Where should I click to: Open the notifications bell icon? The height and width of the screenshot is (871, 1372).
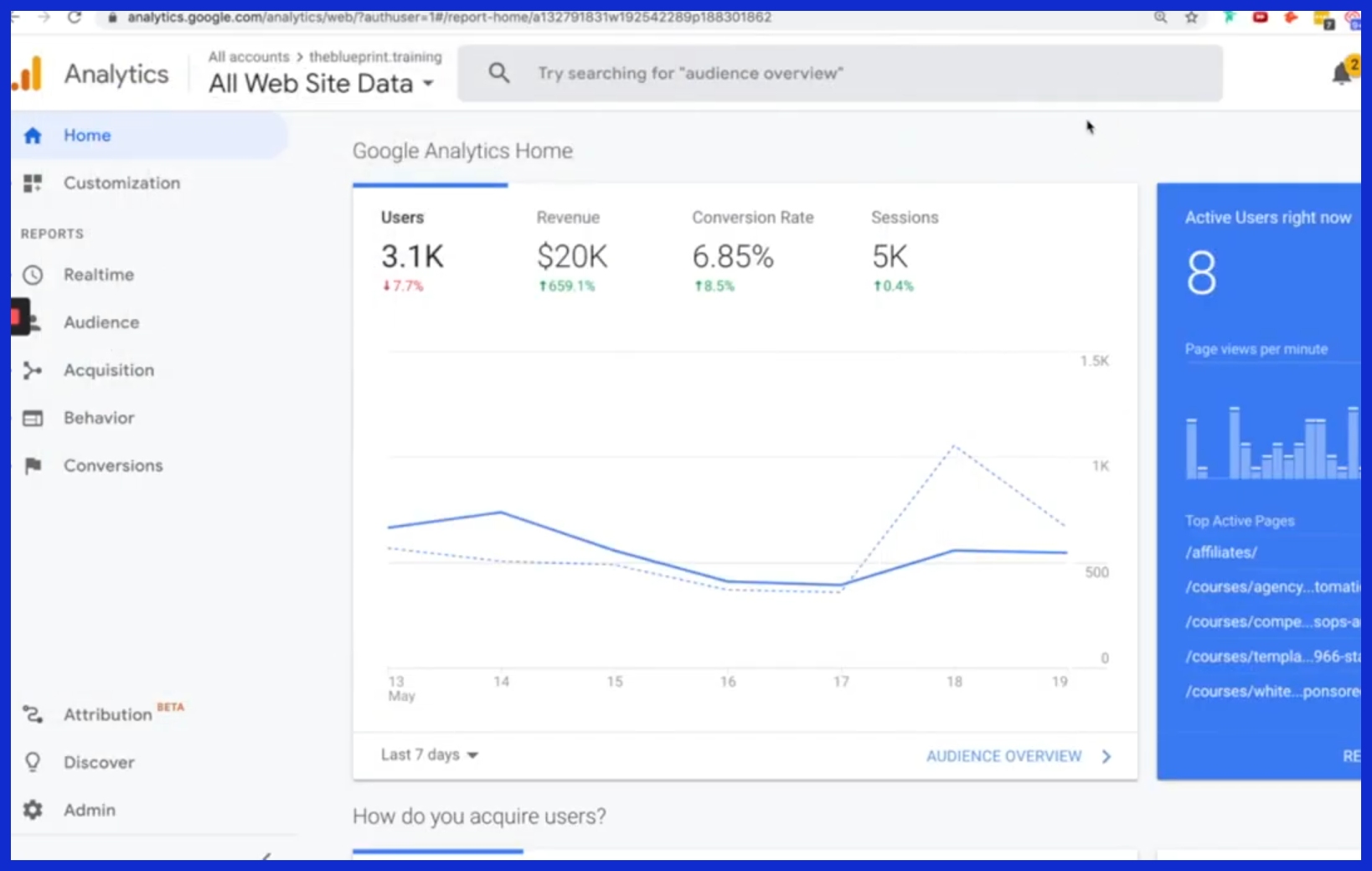pos(1342,74)
